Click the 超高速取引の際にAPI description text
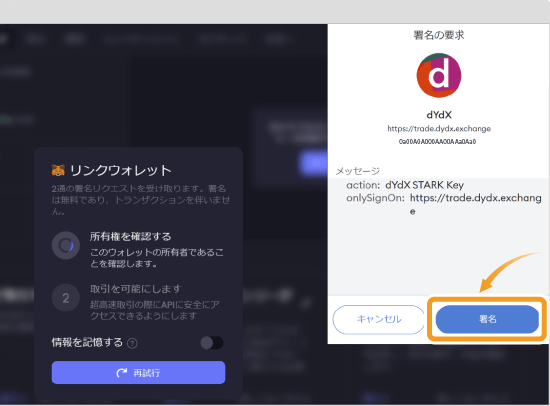This screenshot has height=406, width=550. point(155,310)
